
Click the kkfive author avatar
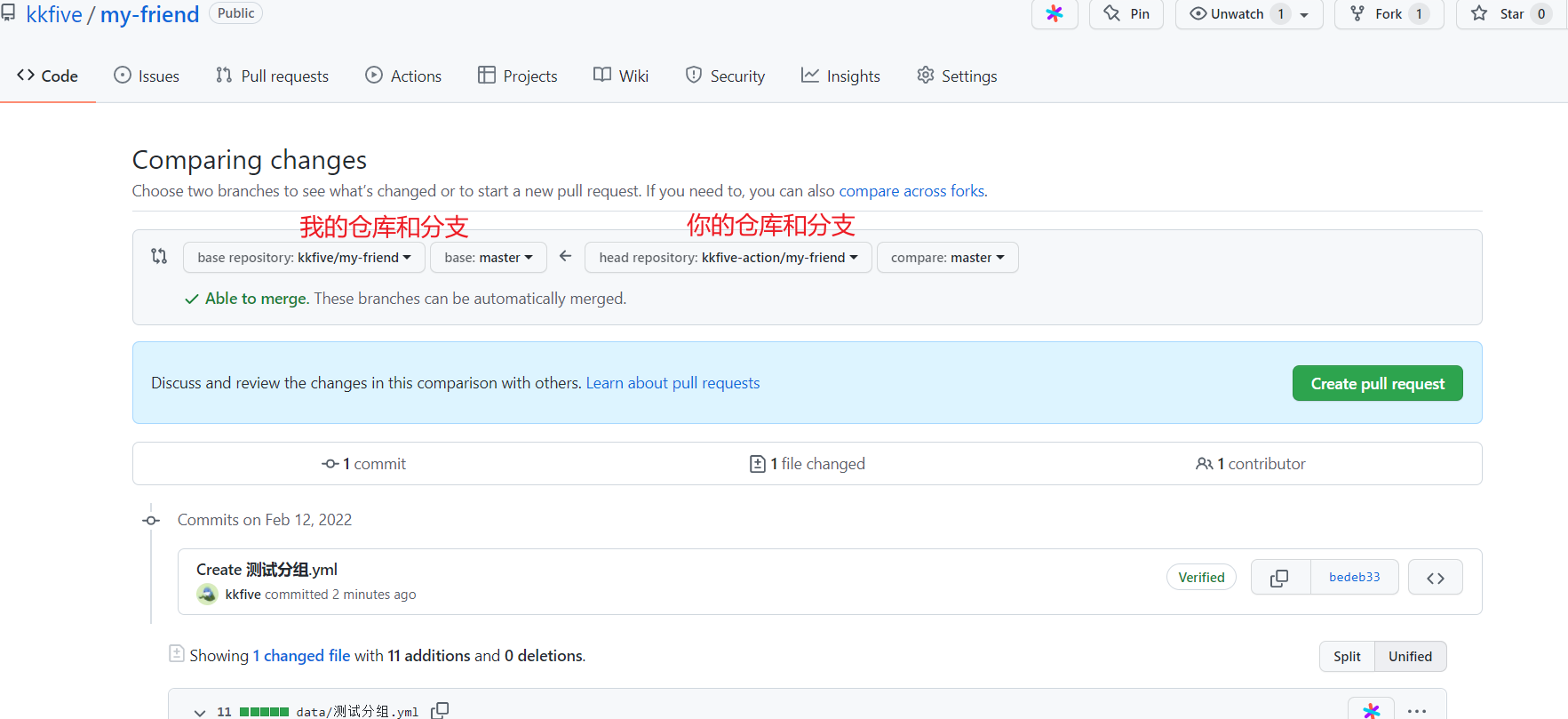coord(207,595)
